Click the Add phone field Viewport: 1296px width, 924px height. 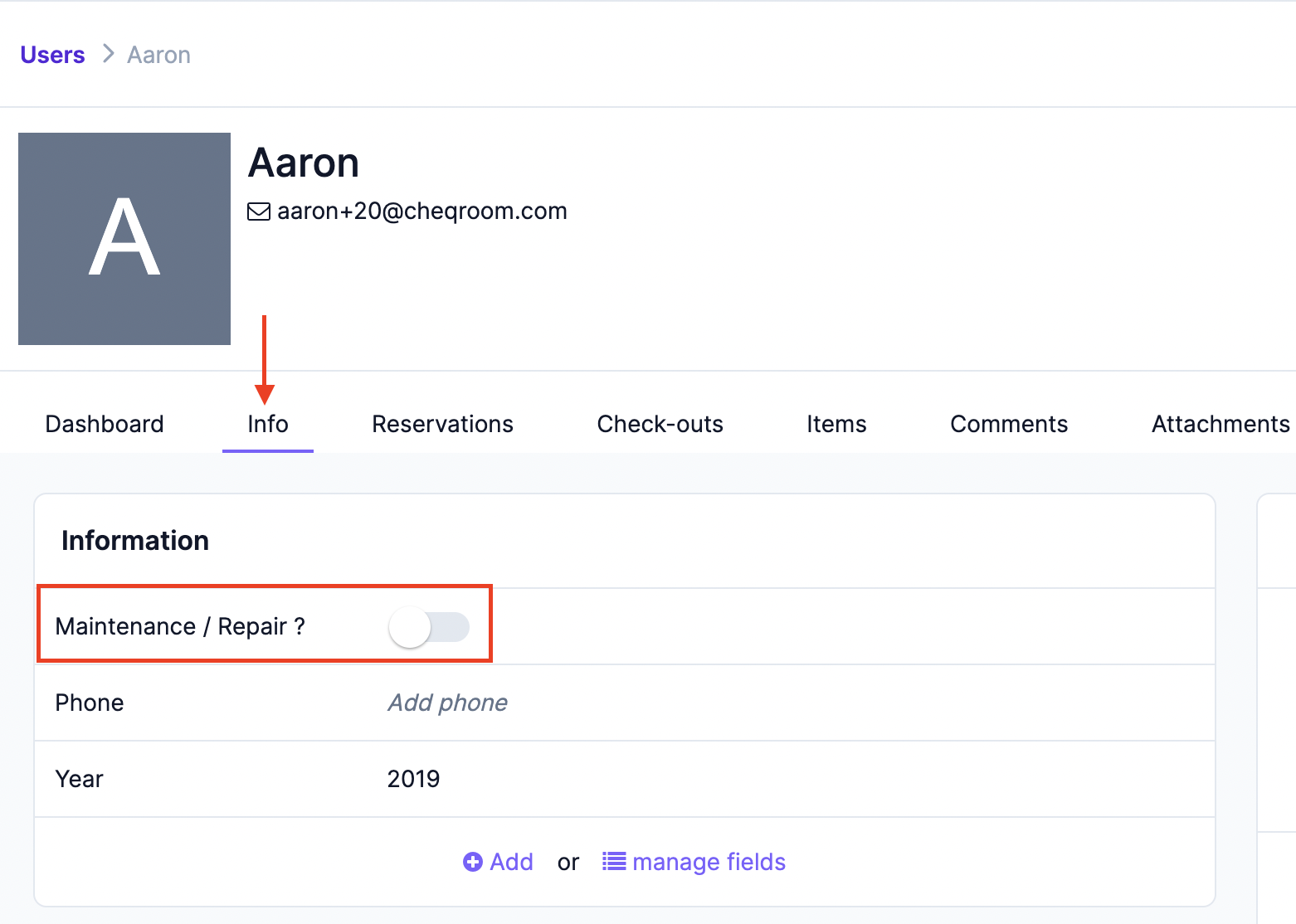(447, 703)
